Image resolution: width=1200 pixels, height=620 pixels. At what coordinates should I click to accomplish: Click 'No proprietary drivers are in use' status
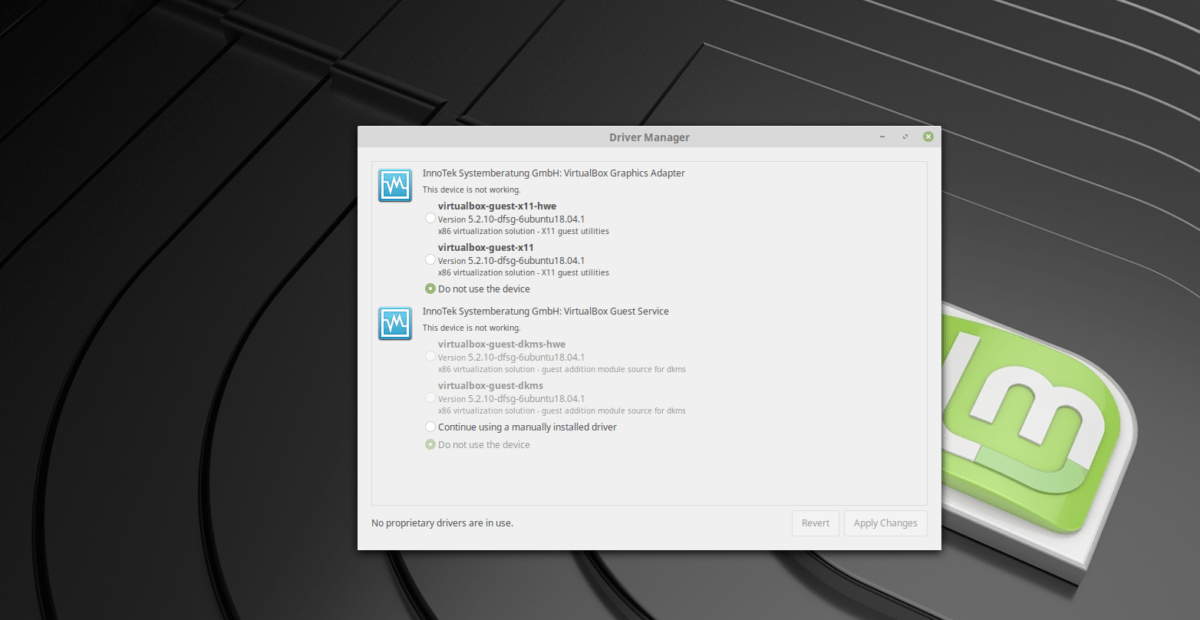(x=442, y=523)
